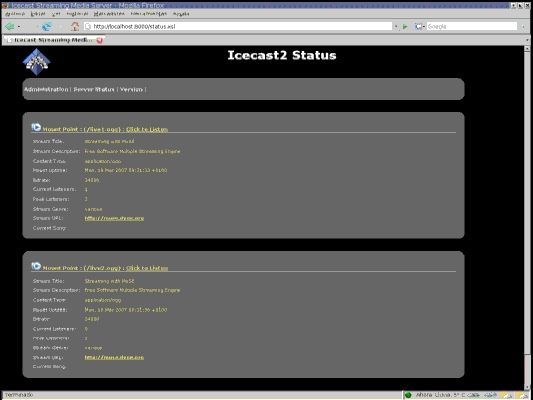The width and height of the screenshot is (533, 400).
Task: Open the Server Status link
Action: tap(94, 89)
